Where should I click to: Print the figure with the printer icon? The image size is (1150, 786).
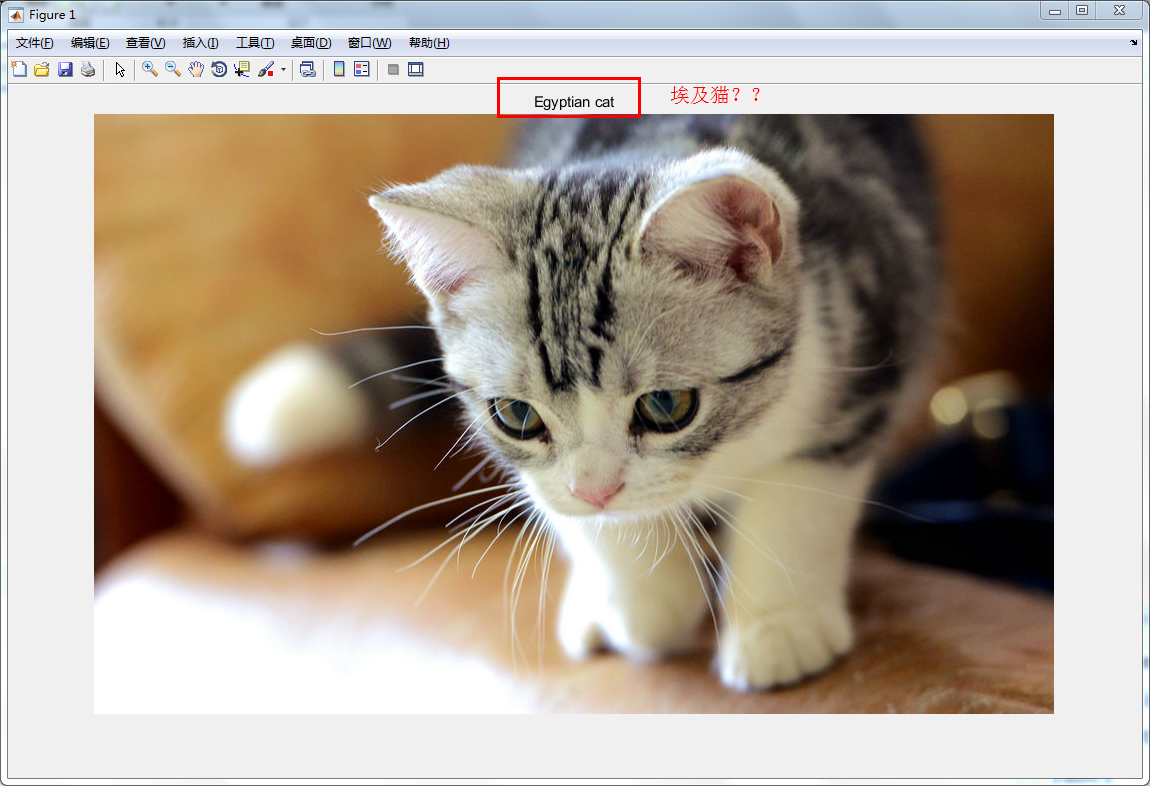88,69
